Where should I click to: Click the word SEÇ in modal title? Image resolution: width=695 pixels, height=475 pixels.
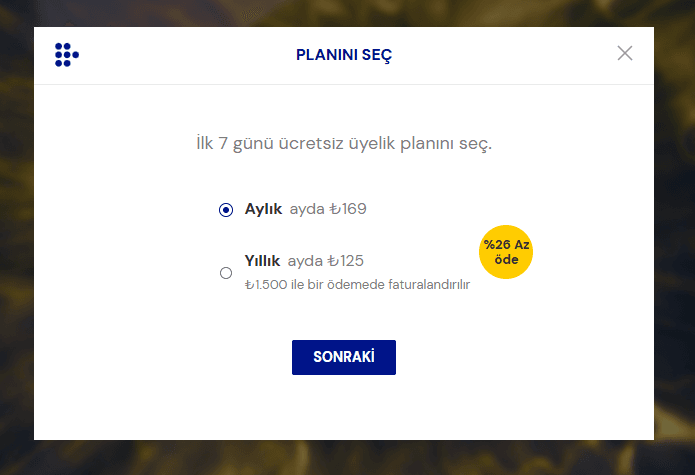[x=377, y=55]
